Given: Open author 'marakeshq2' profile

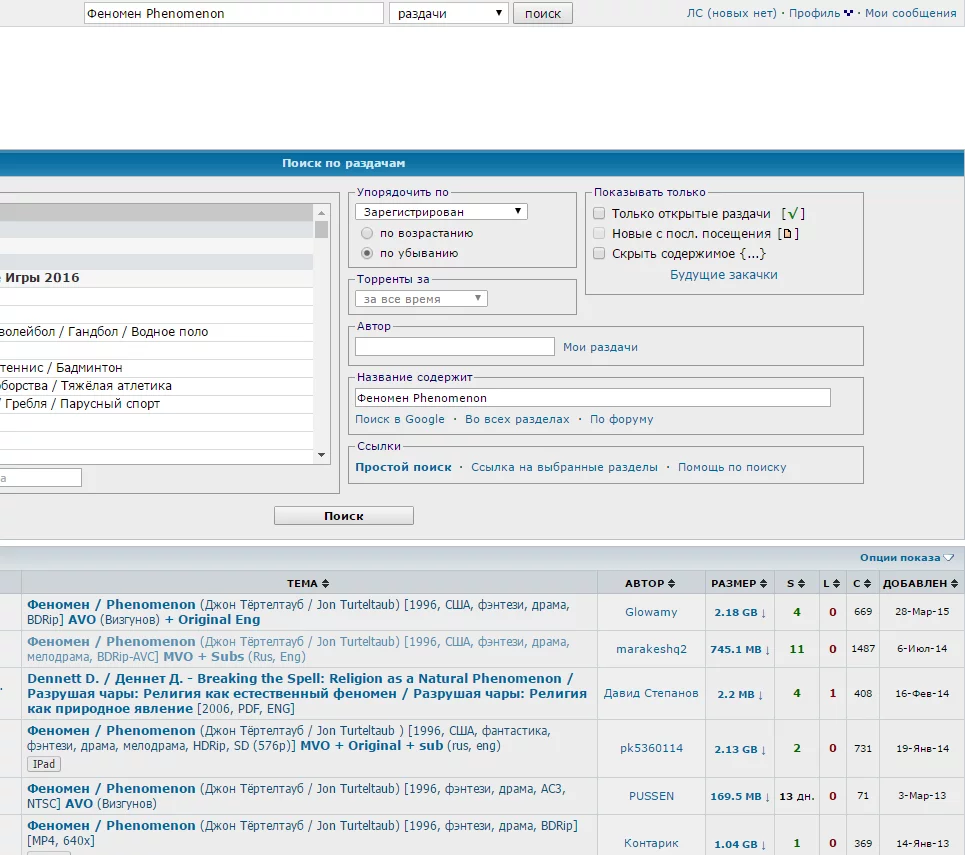Looking at the screenshot, I should pos(651,649).
